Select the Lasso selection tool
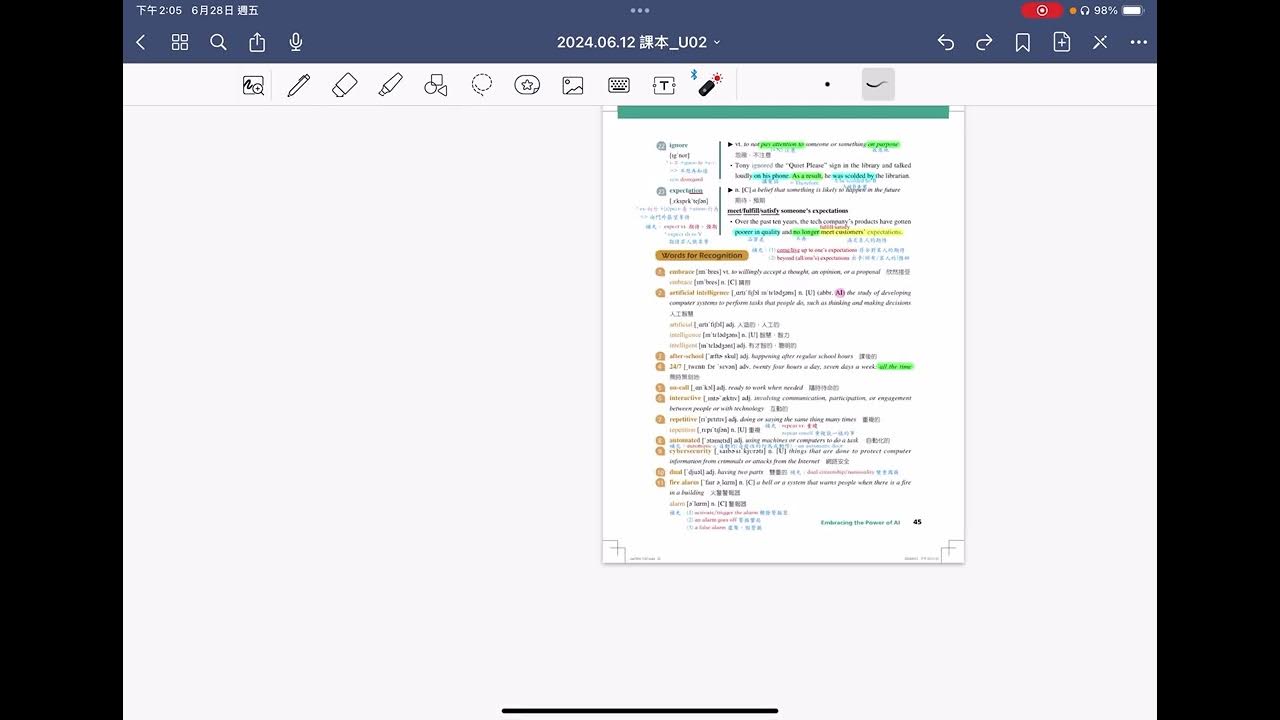Image resolution: width=1280 pixels, height=720 pixels. [482, 85]
